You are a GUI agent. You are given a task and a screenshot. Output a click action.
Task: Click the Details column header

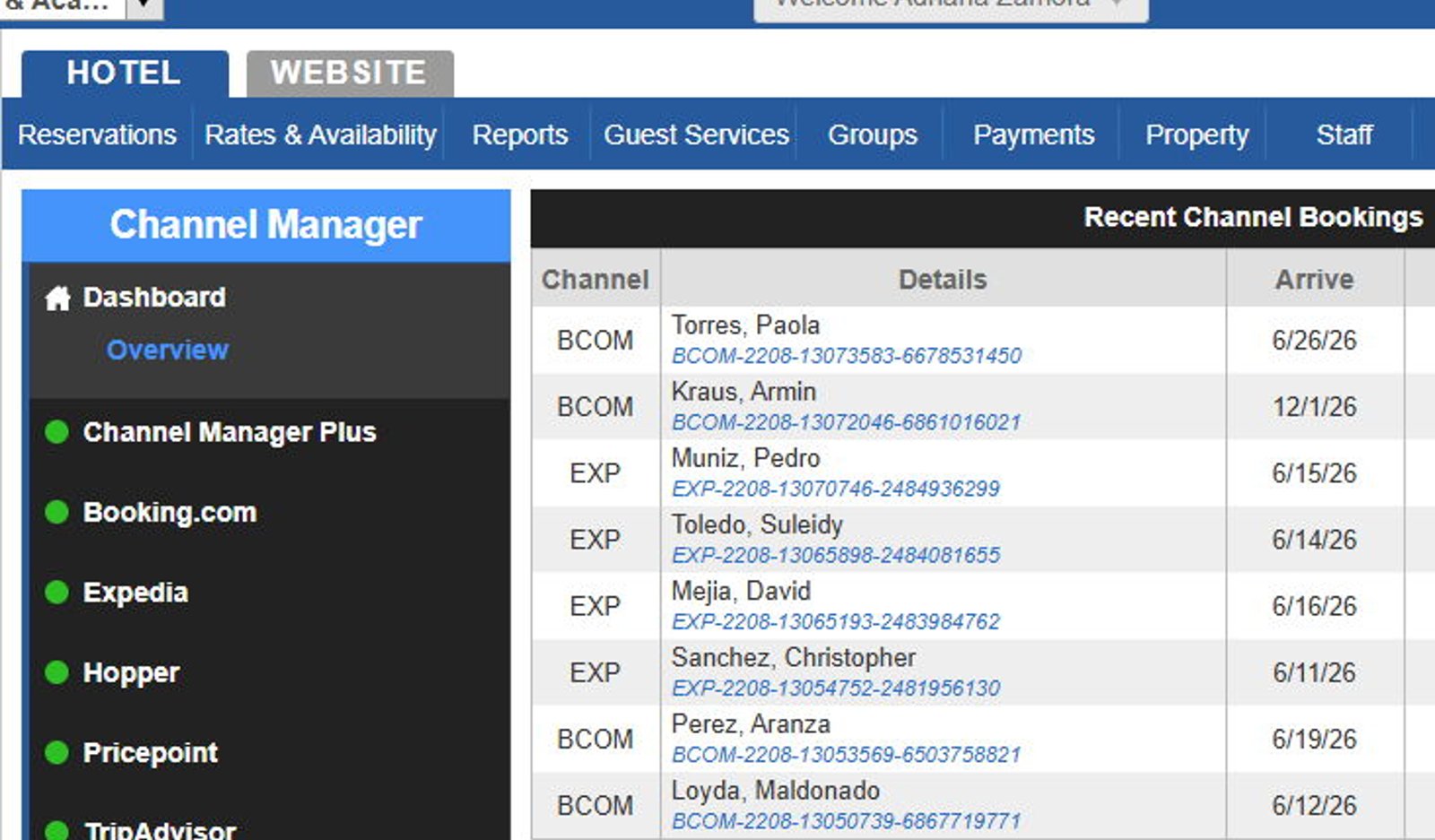[943, 279]
